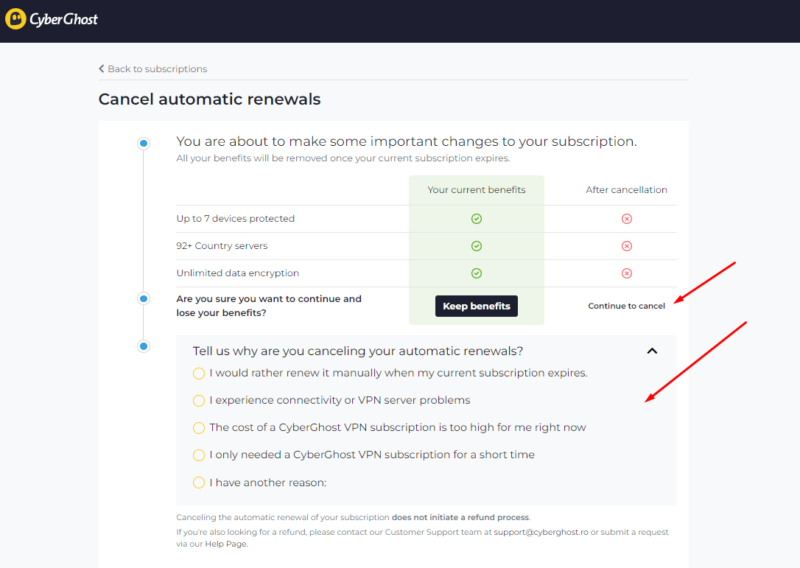Click red X for 92+ Country servers

(x=627, y=246)
